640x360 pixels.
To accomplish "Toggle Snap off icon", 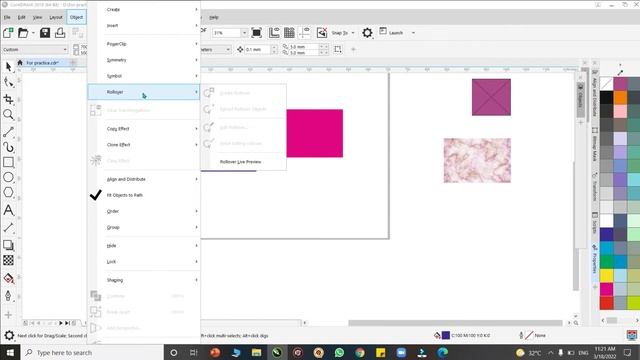I will (x=322, y=33).
